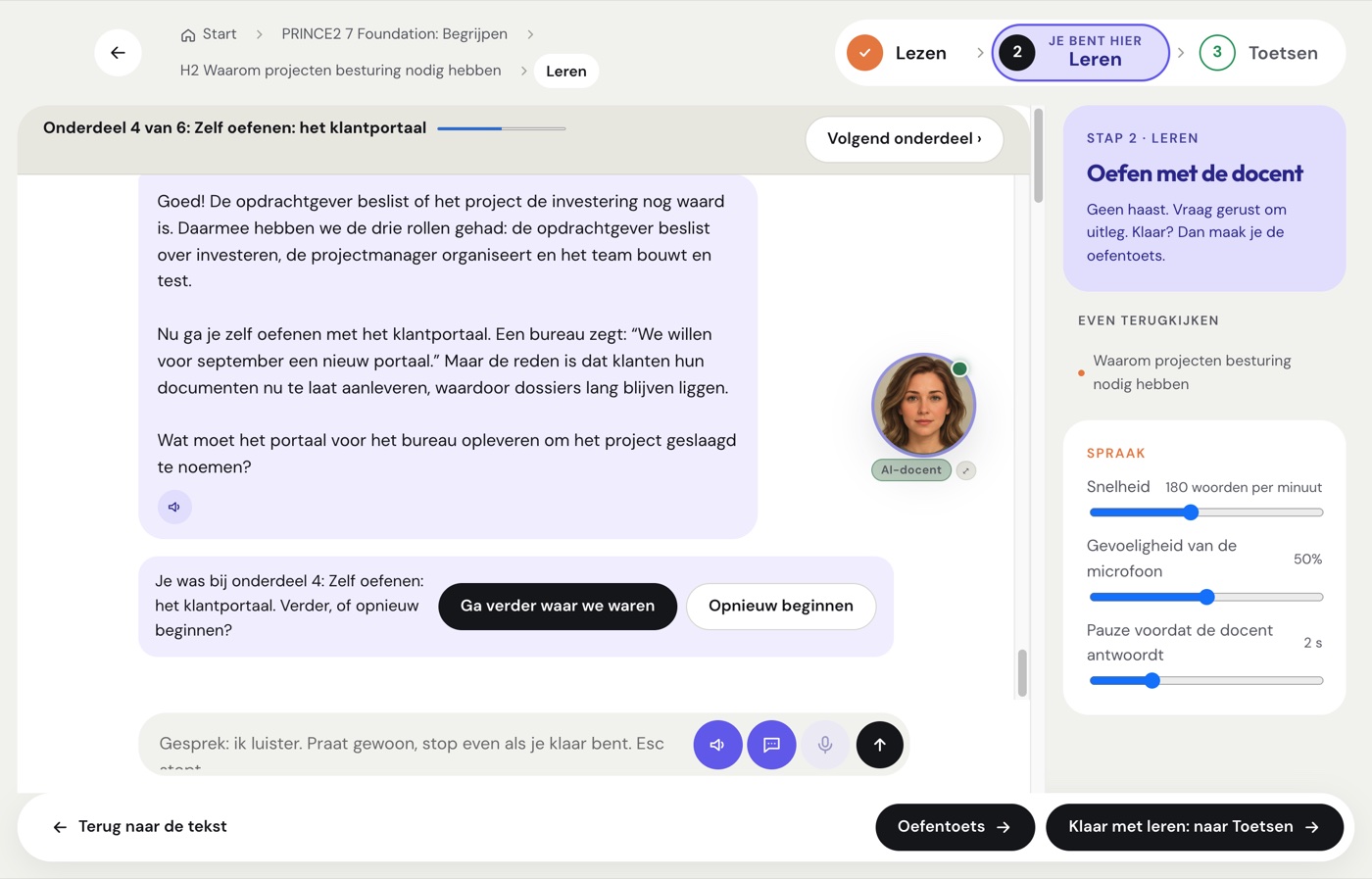Expand the AI-docent avatar with small arrow icon
The image size is (1372, 879).
tap(966, 470)
